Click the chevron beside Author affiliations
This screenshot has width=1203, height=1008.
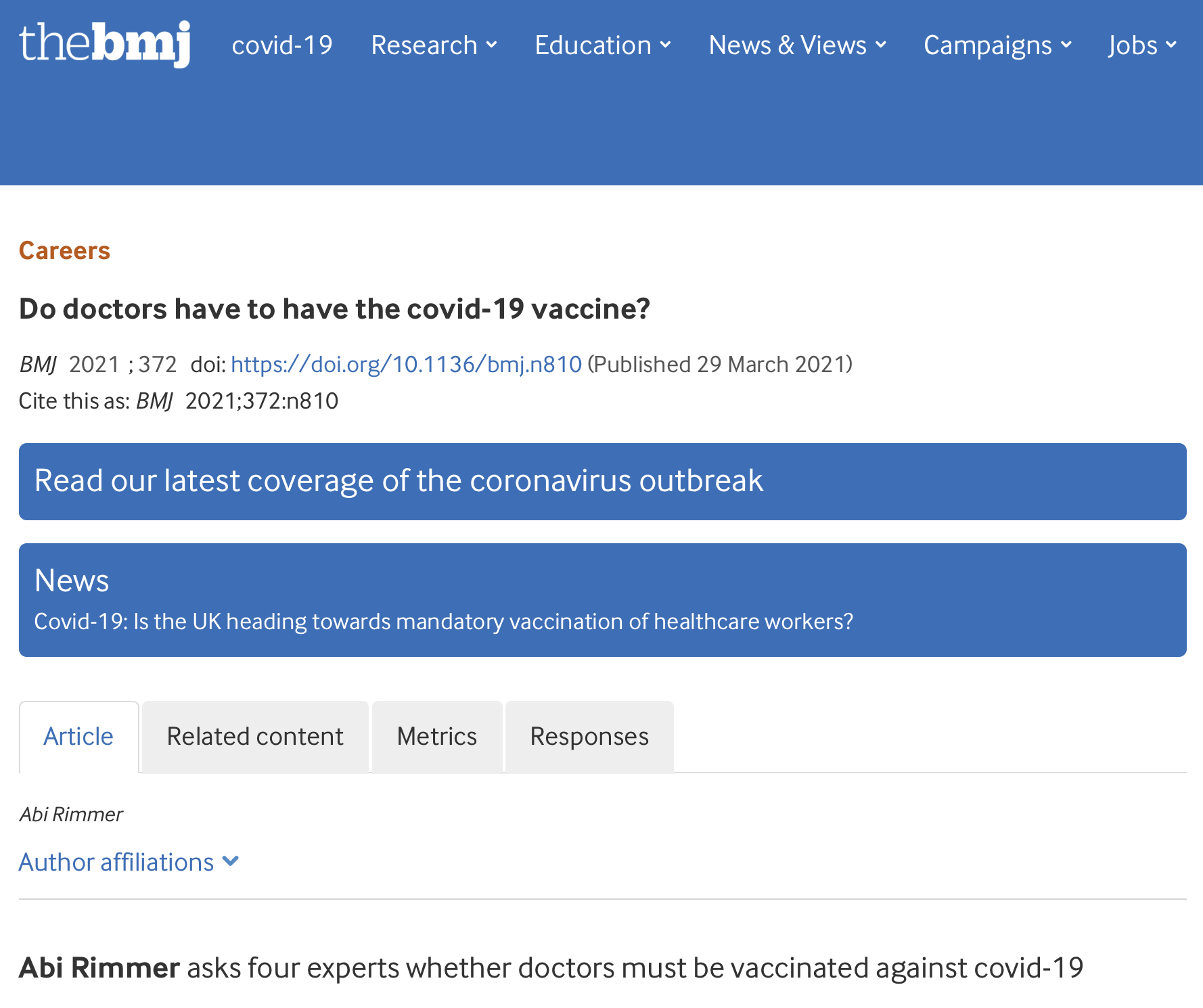pyautogui.click(x=231, y=861)
